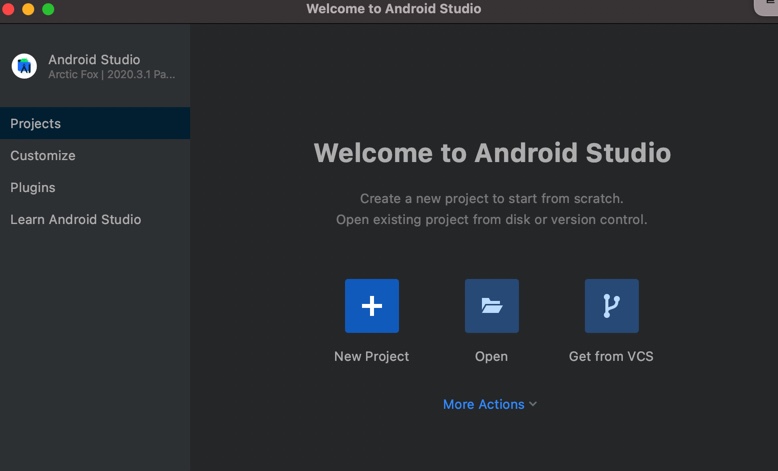Open Learn Android Studio section
Screen dimensions: 778x471
point(95,219)
